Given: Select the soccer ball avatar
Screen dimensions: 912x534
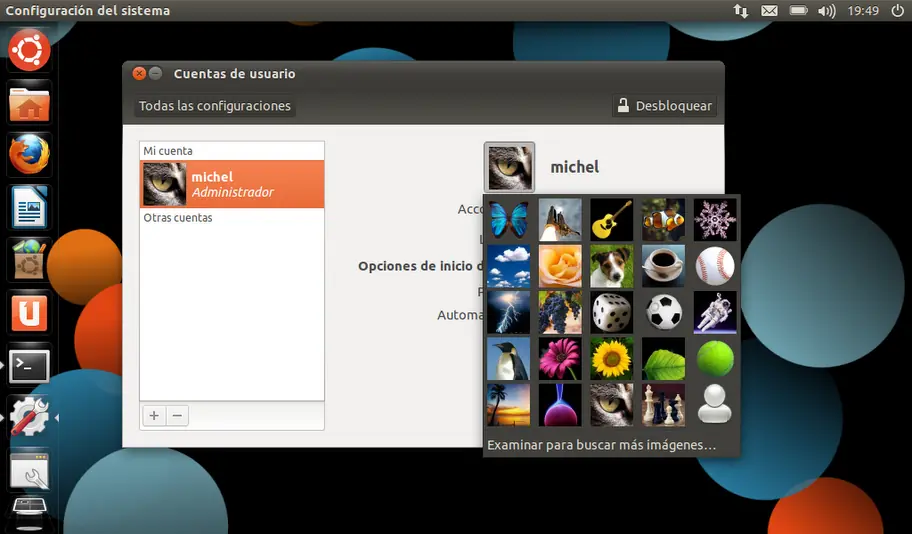Looking at the screenshot, I should 663,312.
